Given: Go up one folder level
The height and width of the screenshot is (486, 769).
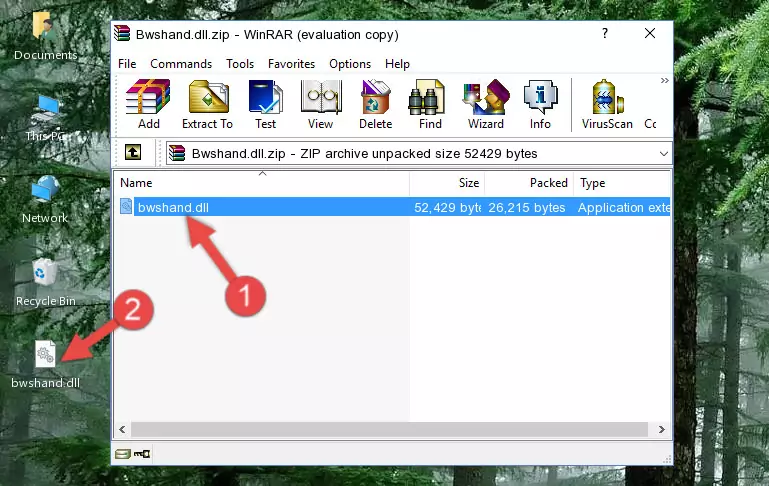Looking at the screenshot, I should coord(133,153).
